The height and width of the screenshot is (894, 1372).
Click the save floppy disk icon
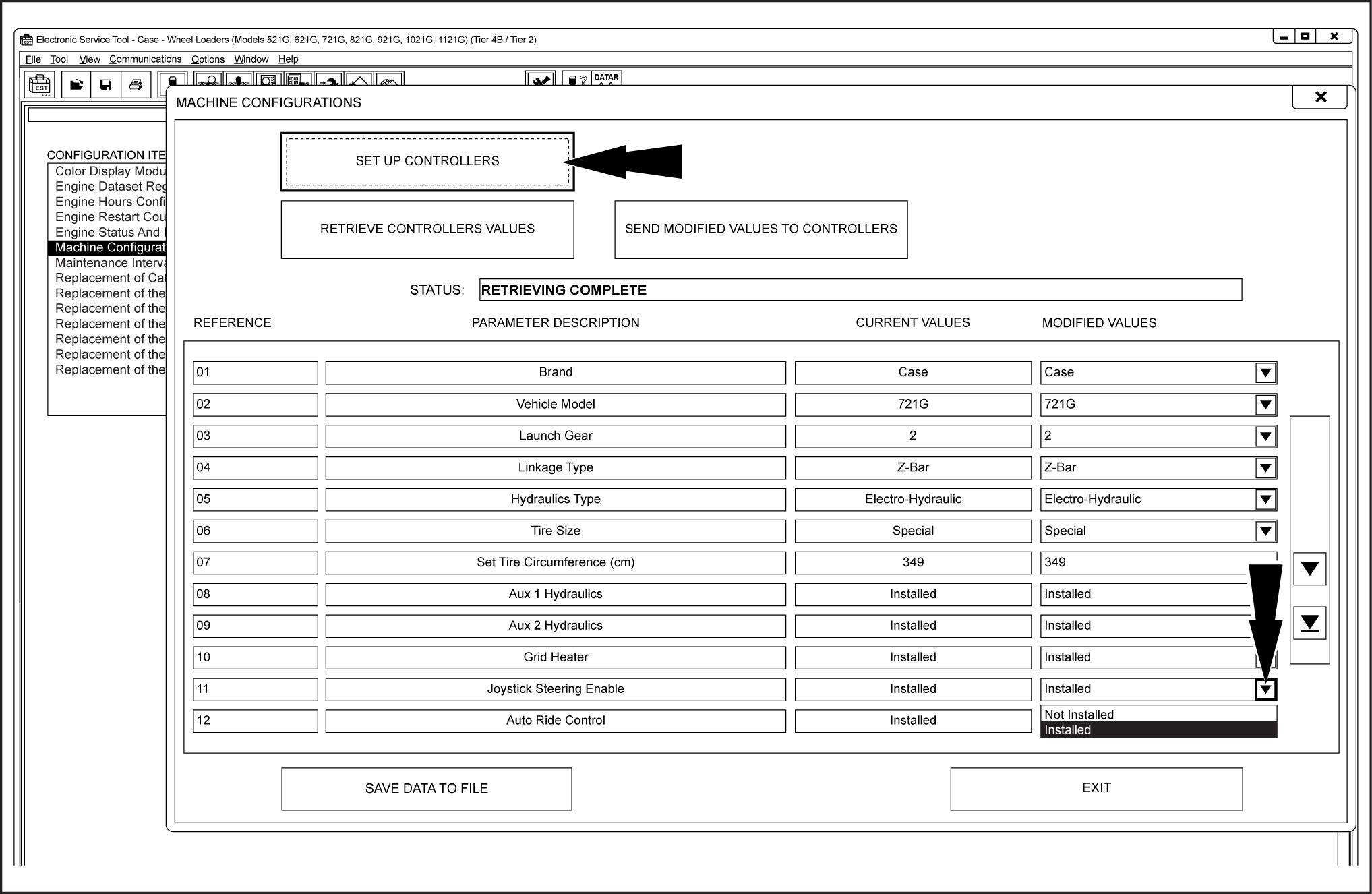pos(106,86)
